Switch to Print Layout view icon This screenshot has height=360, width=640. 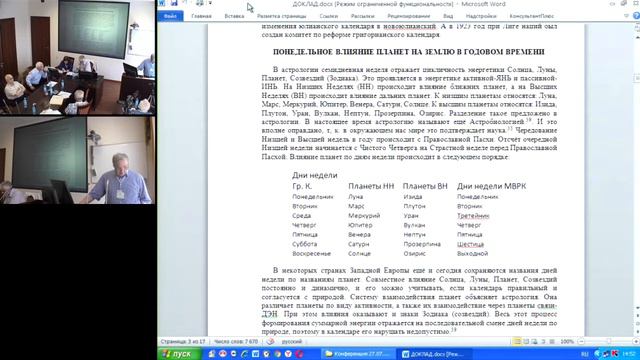point(517,341)
